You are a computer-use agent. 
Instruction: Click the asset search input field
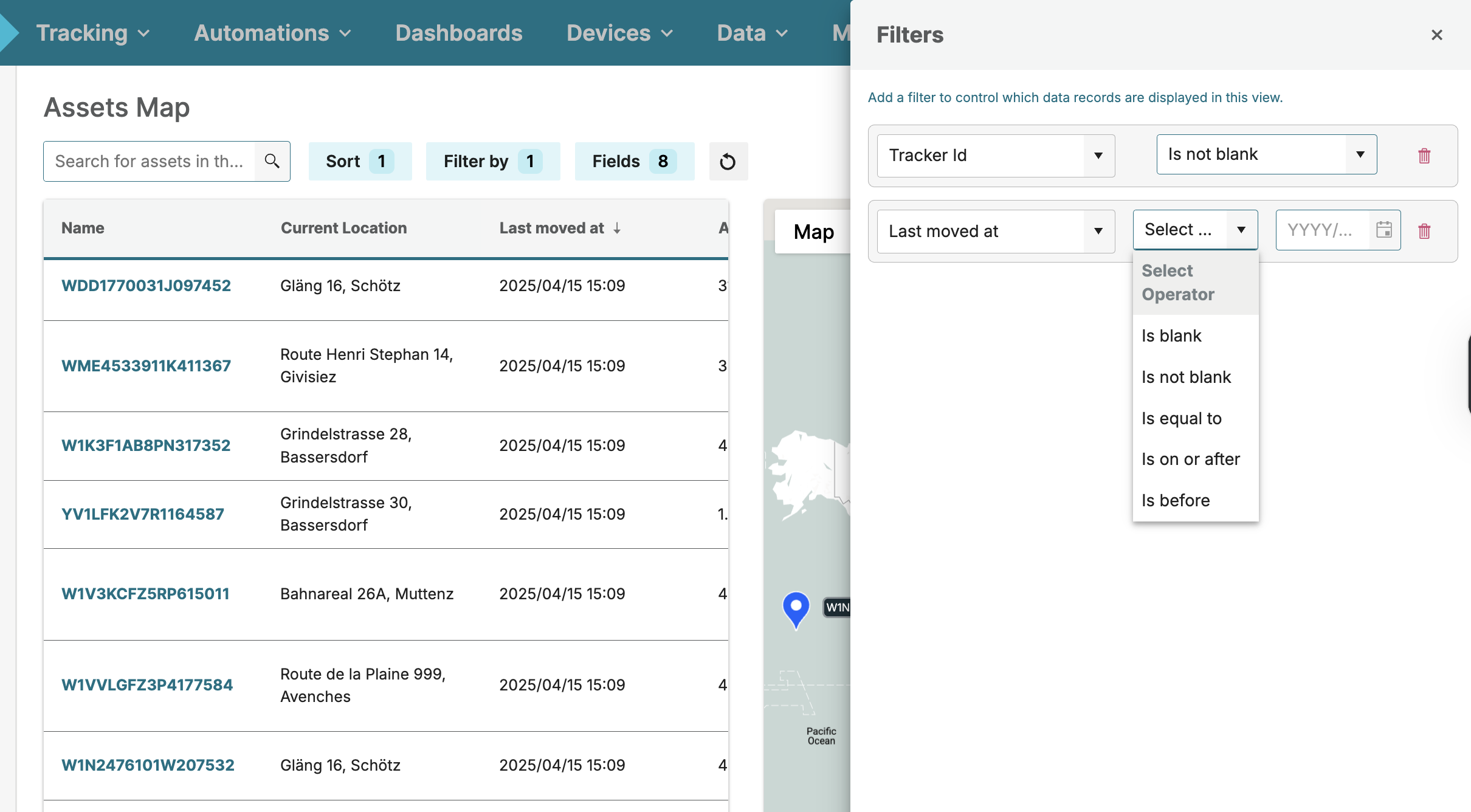(x=149, y=161)
